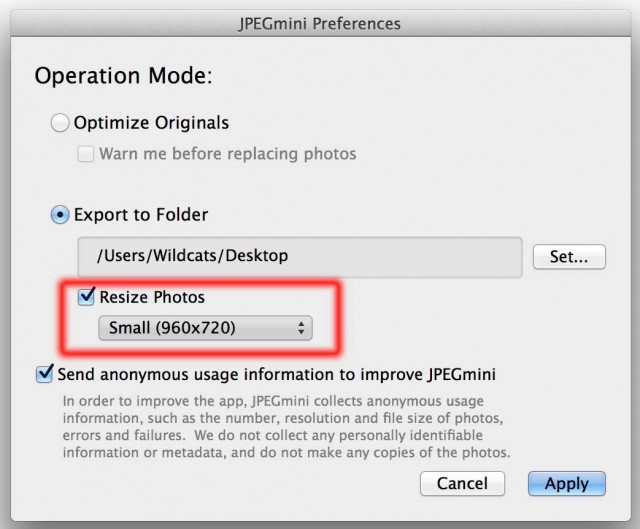Open the Small (960x720) size dropdown
Screen dimensions: 640x529
(204, 328)
